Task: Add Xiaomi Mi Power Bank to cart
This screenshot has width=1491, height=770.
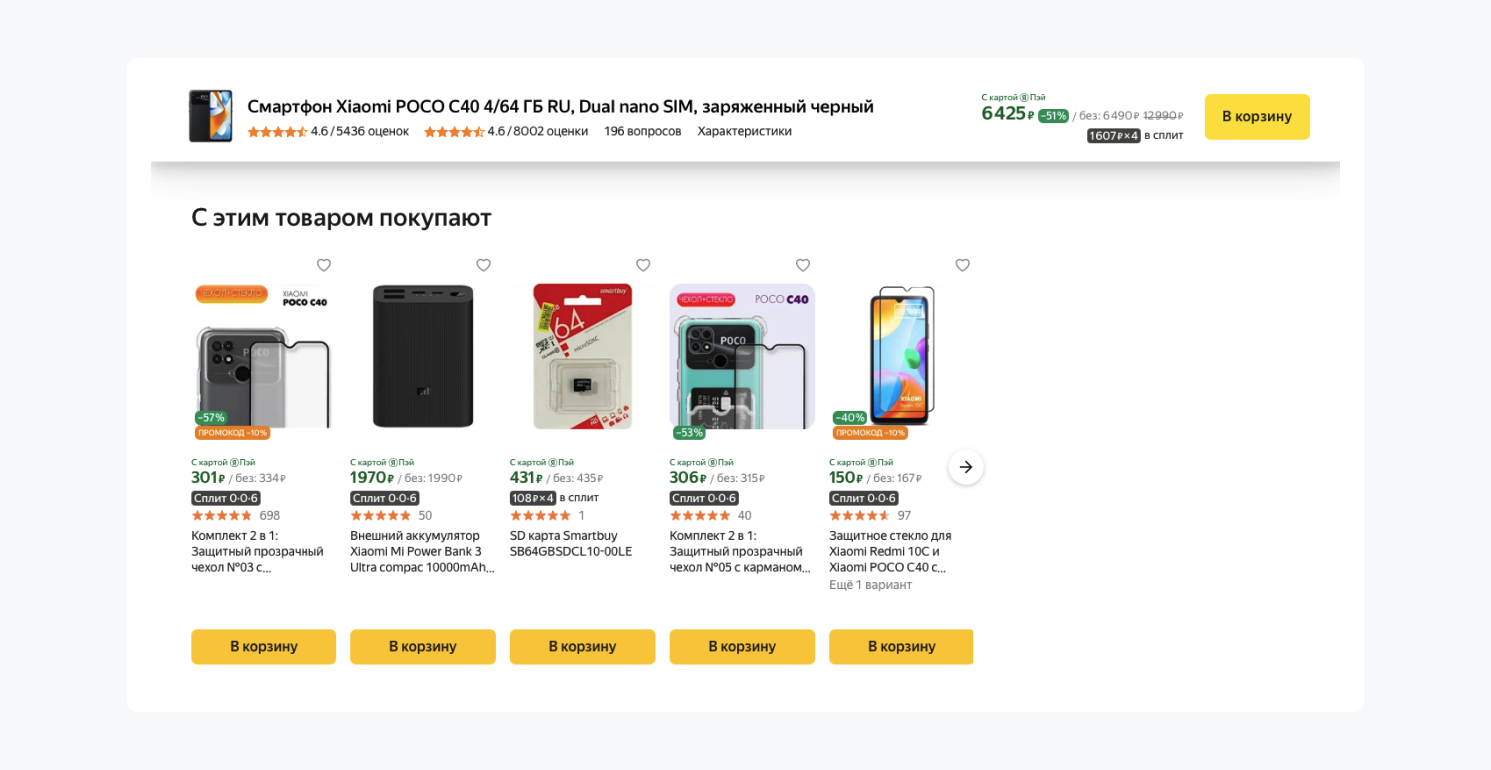Action: 423,647
